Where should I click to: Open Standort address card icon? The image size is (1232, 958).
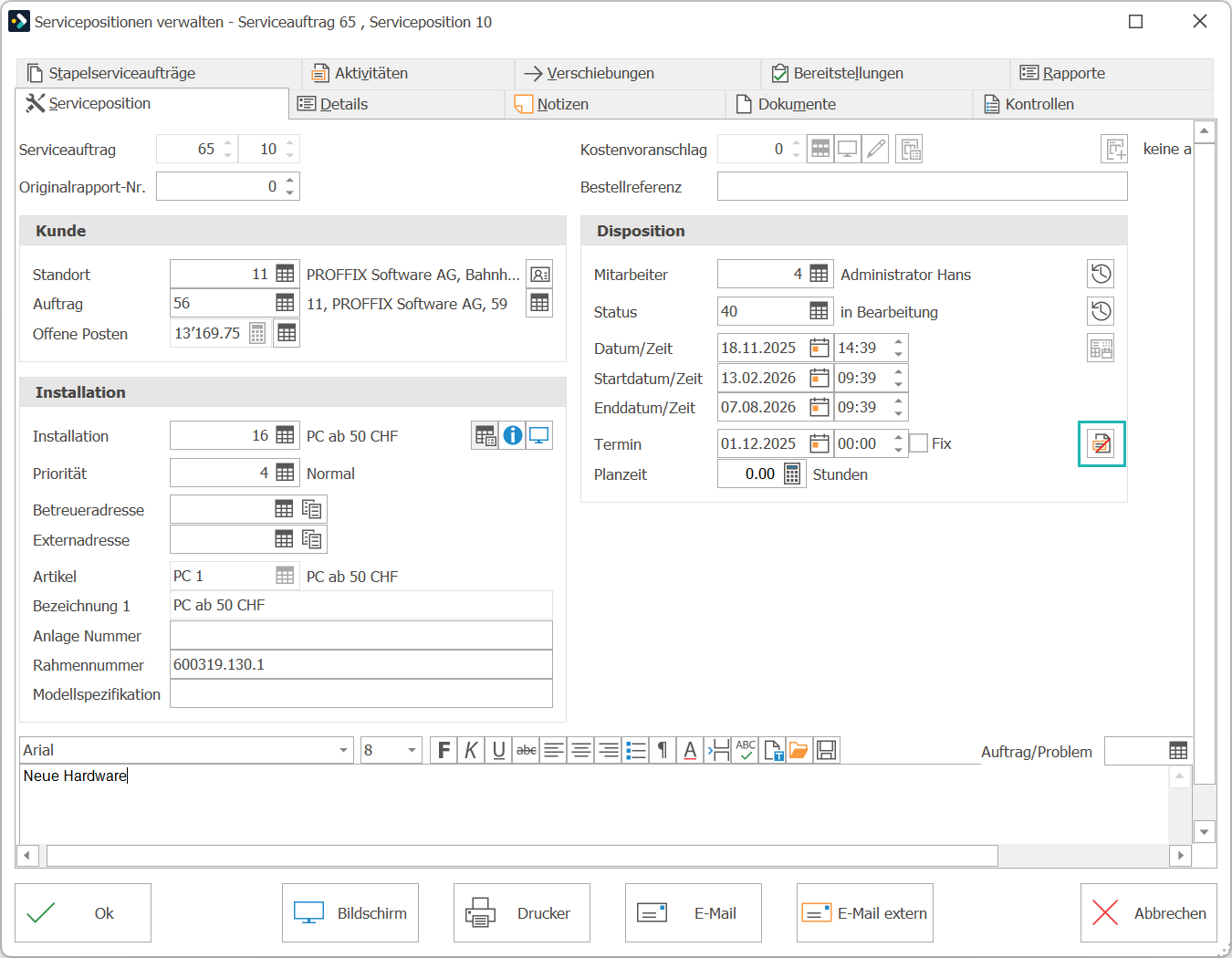(539, 274)
